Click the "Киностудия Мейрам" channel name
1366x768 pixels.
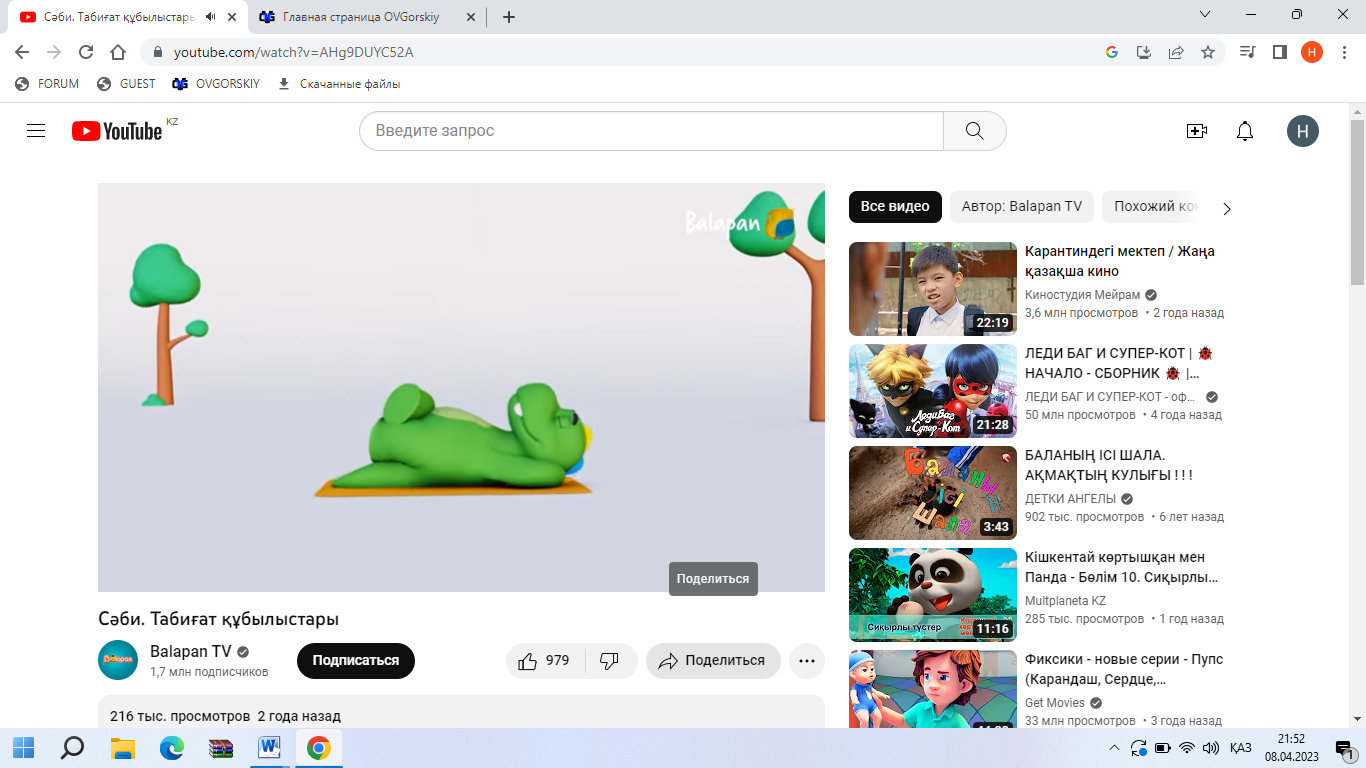click(x=1083, y=295)
